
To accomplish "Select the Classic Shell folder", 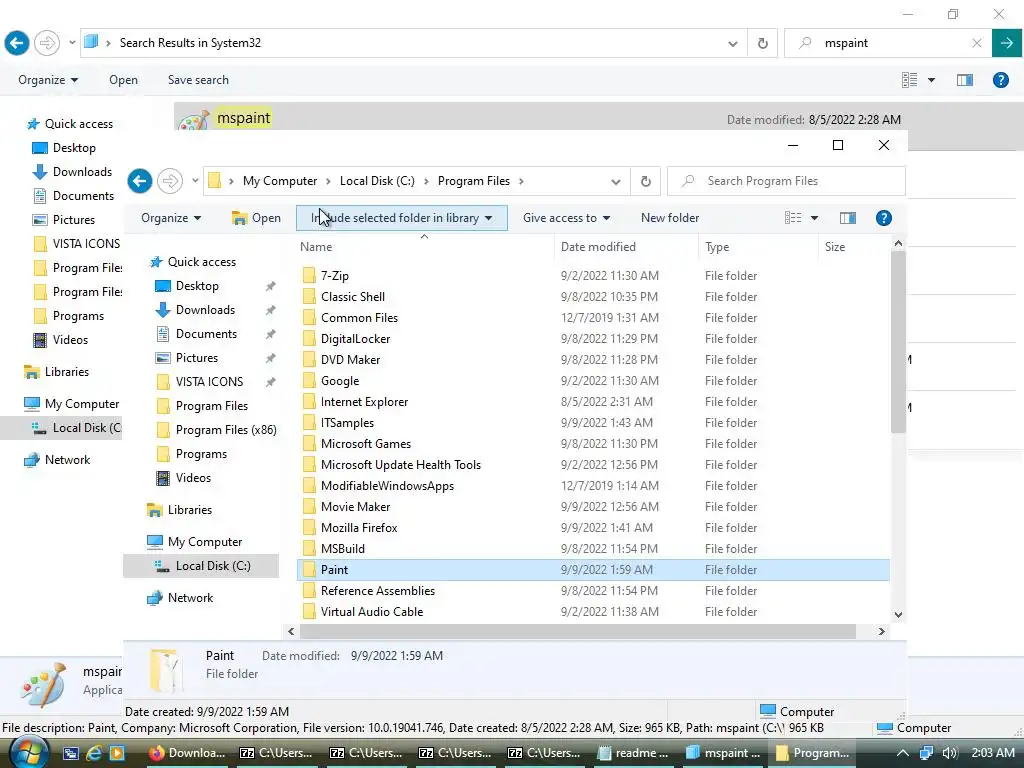I will (x=353, y=296).
